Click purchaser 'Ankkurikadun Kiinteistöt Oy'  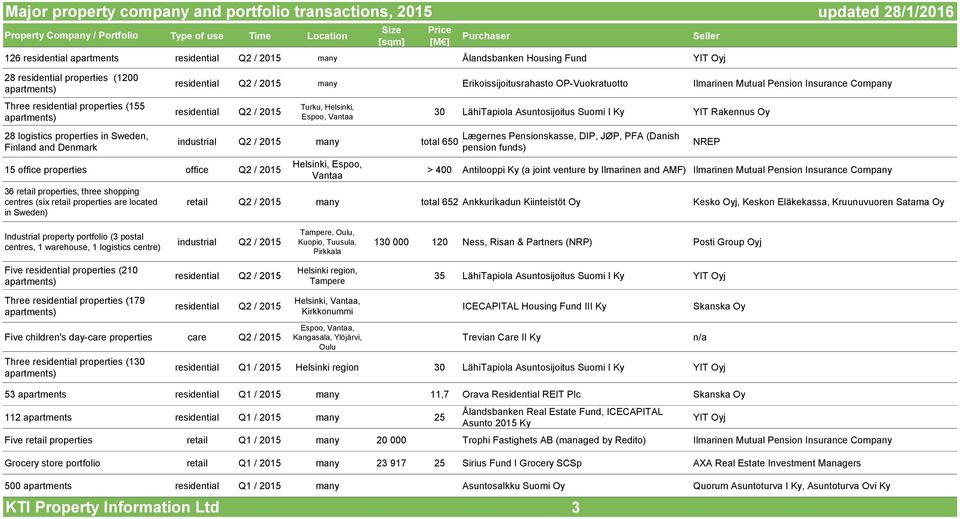tap(521, 202)
